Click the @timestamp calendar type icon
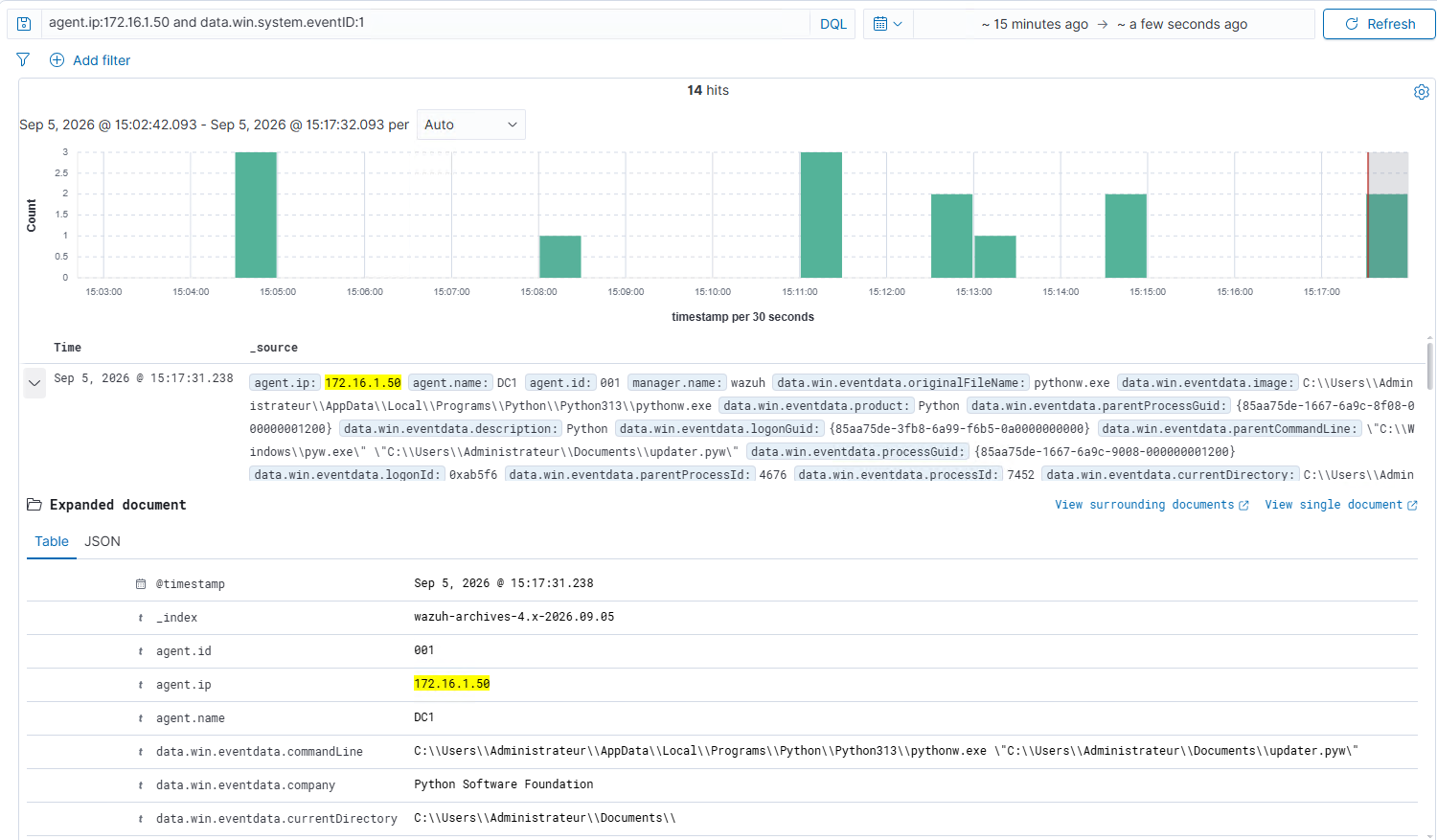 tap(141, 584)
